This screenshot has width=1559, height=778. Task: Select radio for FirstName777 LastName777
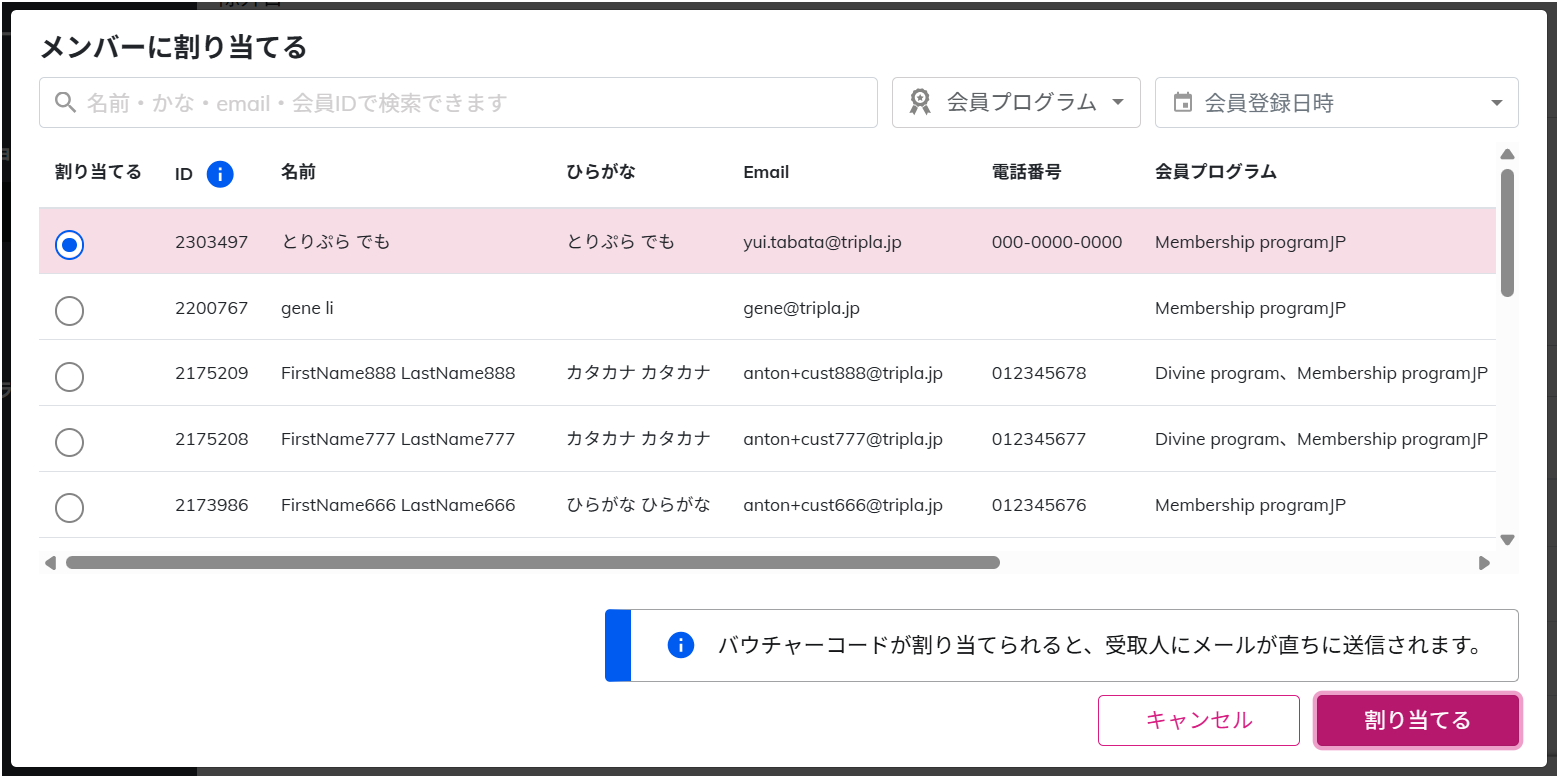(69, 442)
